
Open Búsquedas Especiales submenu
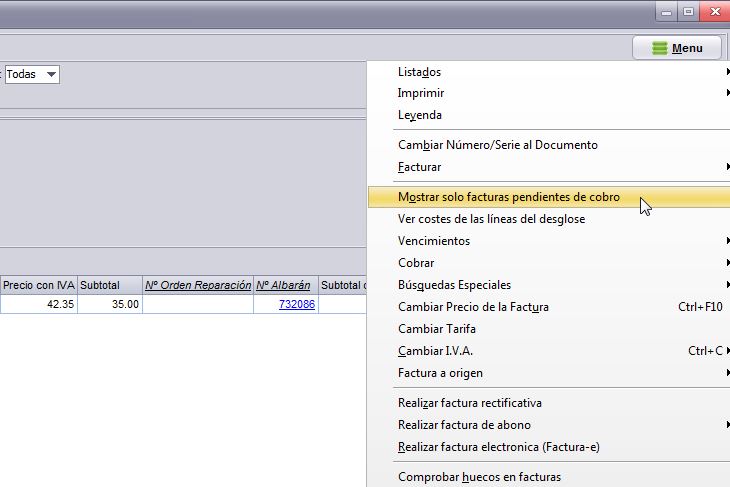click(549, 285)
